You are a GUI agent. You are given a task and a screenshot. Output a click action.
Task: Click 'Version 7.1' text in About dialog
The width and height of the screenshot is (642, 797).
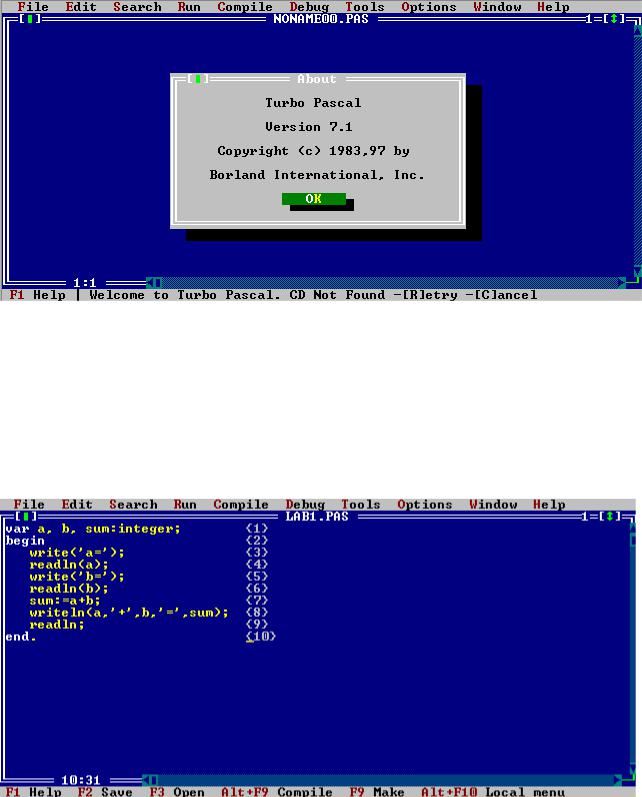click(309, 127)
